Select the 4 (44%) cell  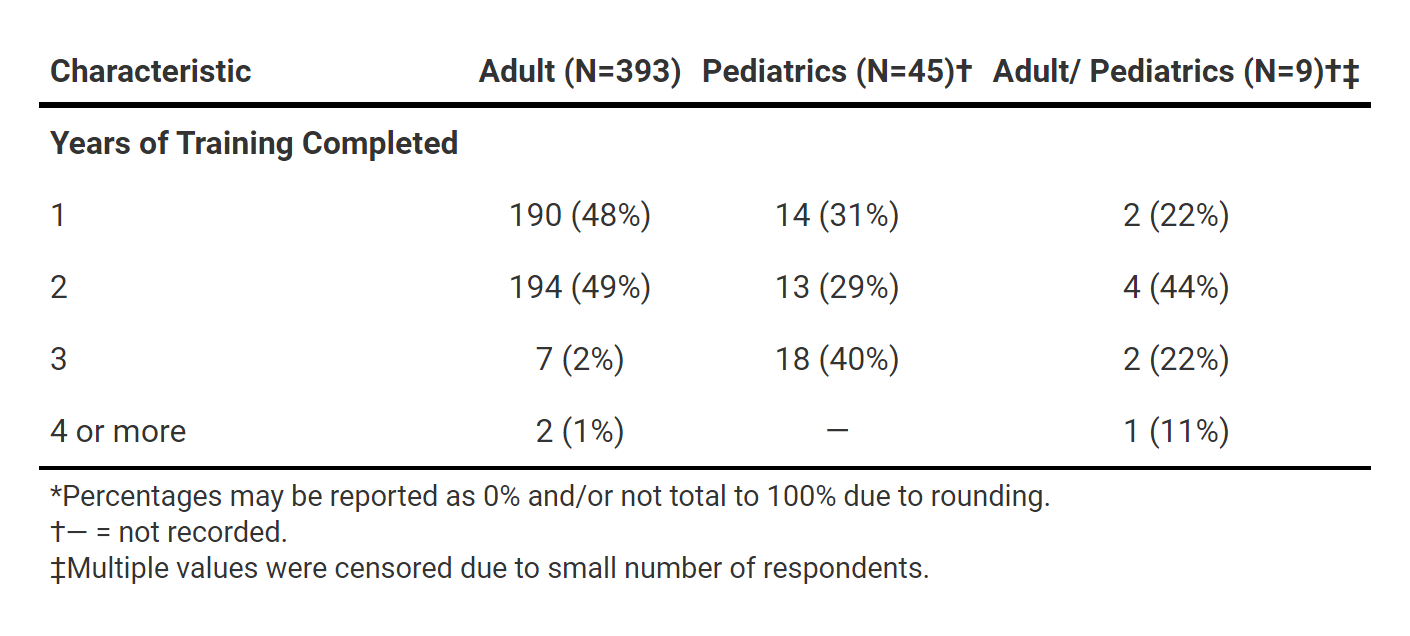(1175, 287)
